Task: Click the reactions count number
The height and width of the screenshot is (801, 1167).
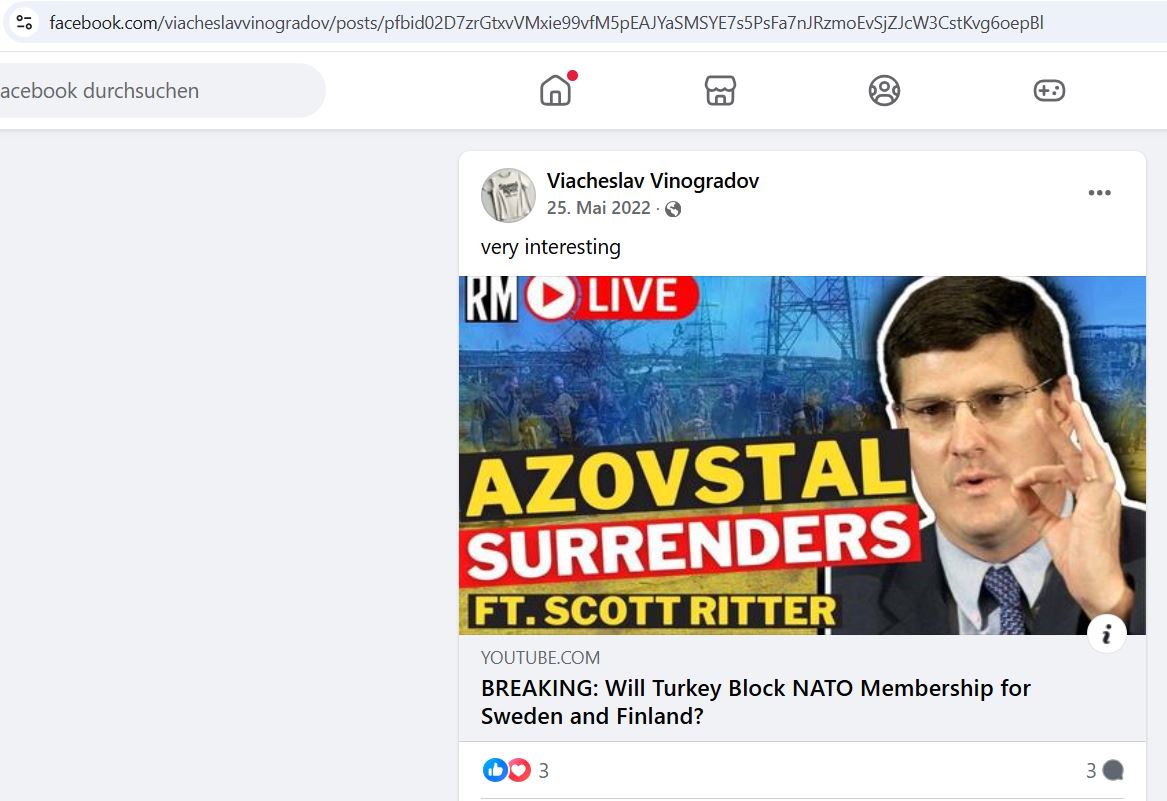Action: click(543, 770)
